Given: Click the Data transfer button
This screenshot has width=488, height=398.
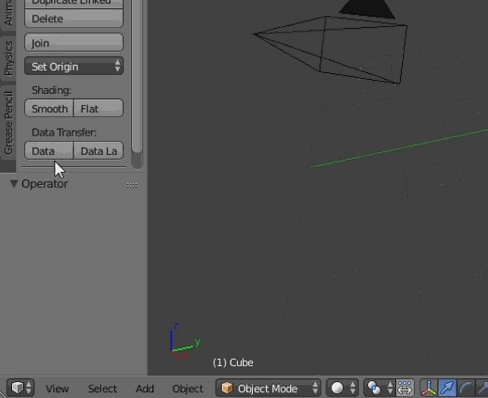Looking at the screenshot, I should click(49, 151).
